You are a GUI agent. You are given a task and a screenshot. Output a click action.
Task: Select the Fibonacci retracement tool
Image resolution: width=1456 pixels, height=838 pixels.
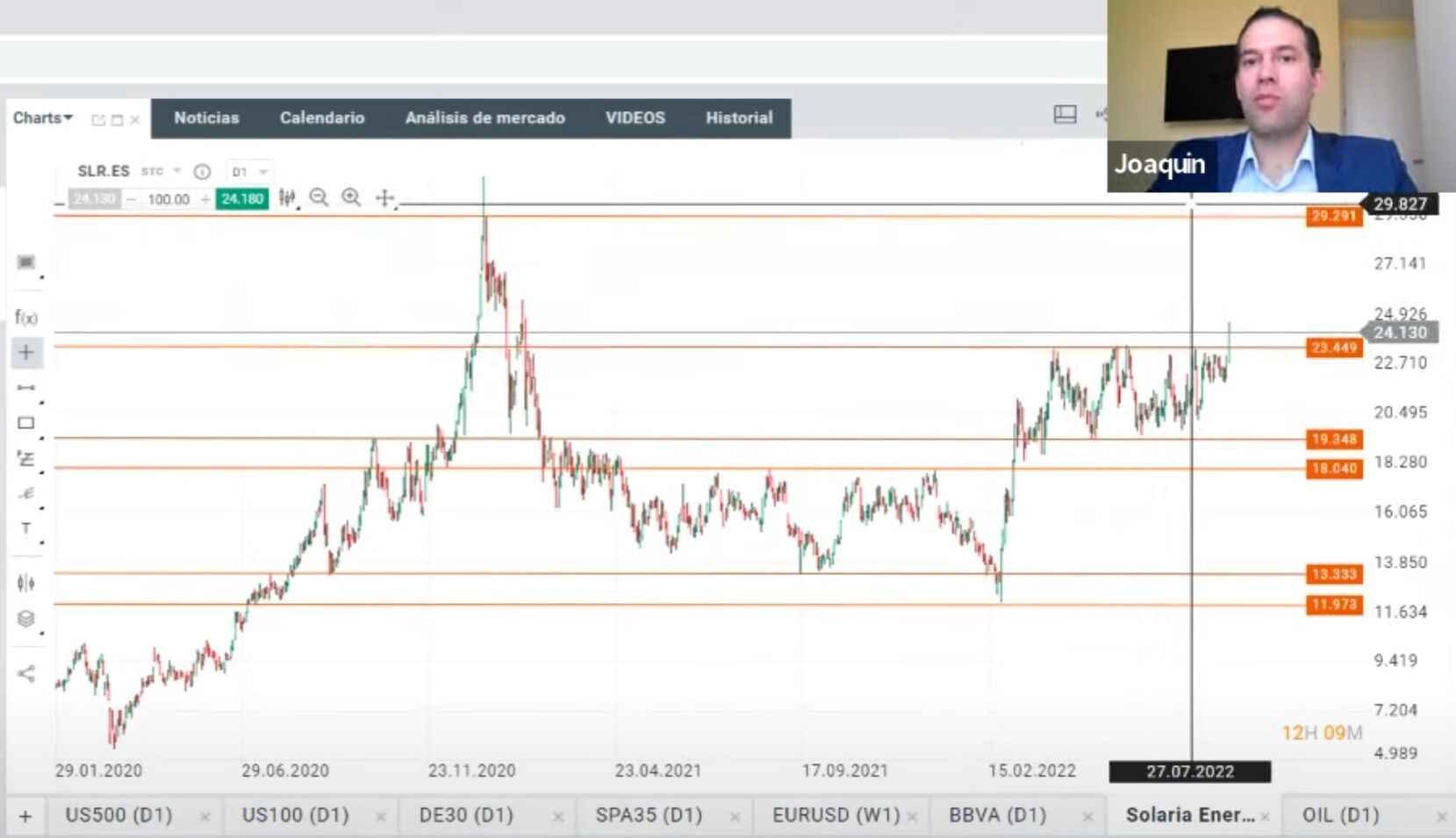tap(26, 459)
